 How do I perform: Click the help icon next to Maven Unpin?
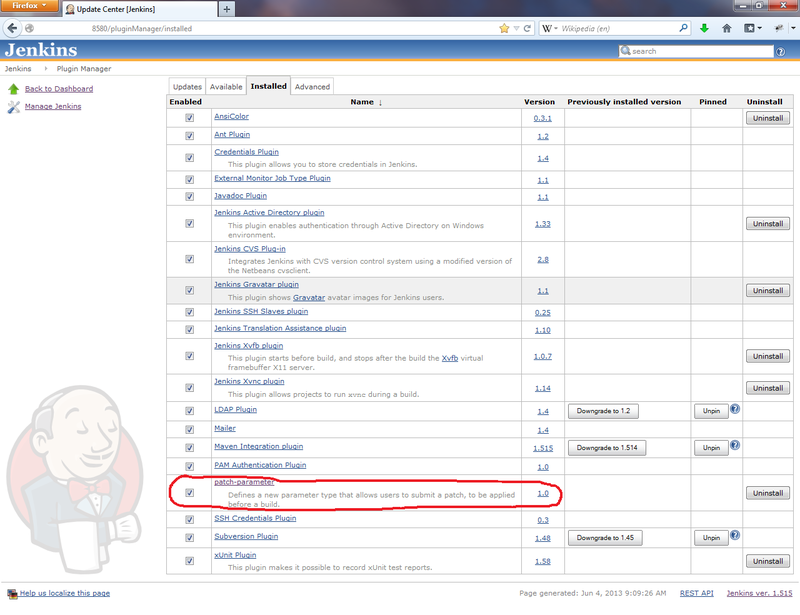click(x=735, y=445)
